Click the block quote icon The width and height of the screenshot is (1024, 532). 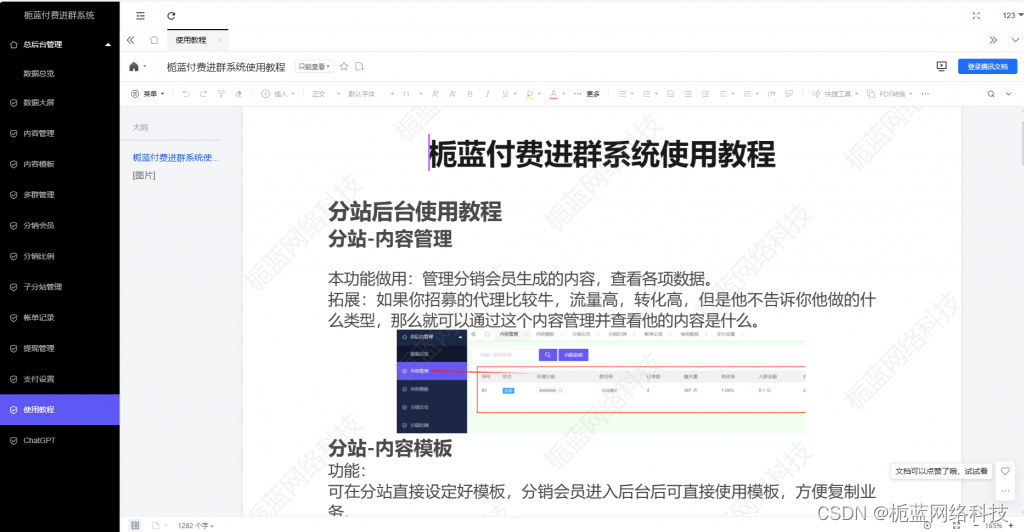coord(771,94)
